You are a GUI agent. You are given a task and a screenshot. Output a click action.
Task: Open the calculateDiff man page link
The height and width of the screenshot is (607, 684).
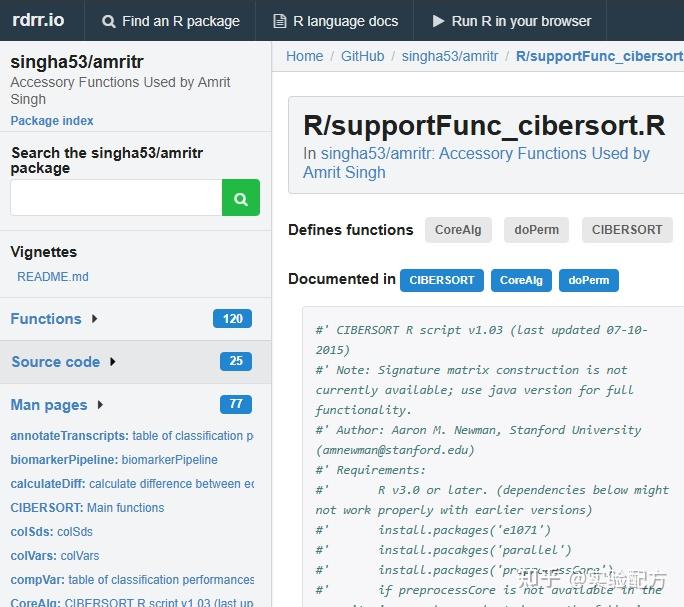(48, 484)
